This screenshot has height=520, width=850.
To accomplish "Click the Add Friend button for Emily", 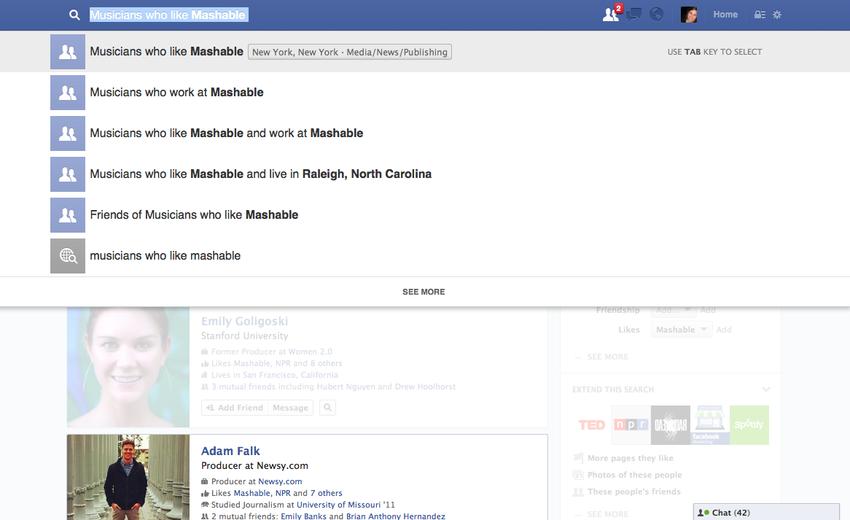I will pos(233,408).
